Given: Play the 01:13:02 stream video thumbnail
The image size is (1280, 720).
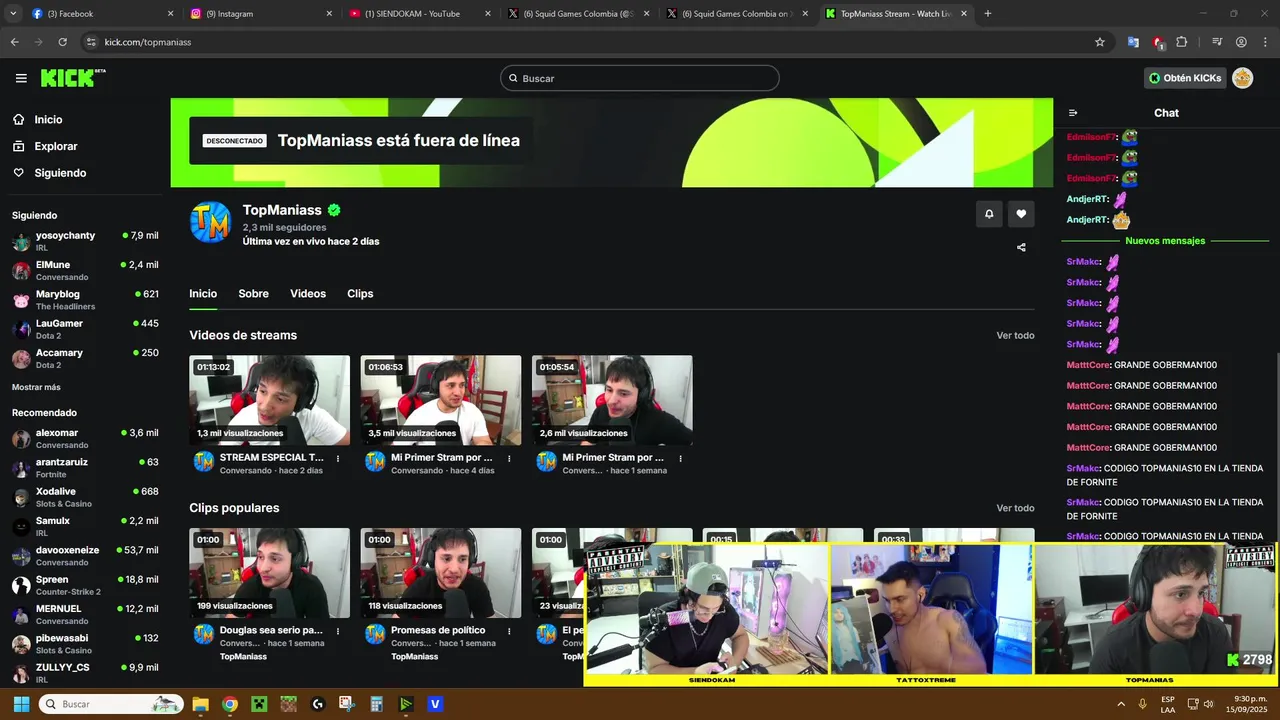Looking at the screenshot, I should point(269,400).
